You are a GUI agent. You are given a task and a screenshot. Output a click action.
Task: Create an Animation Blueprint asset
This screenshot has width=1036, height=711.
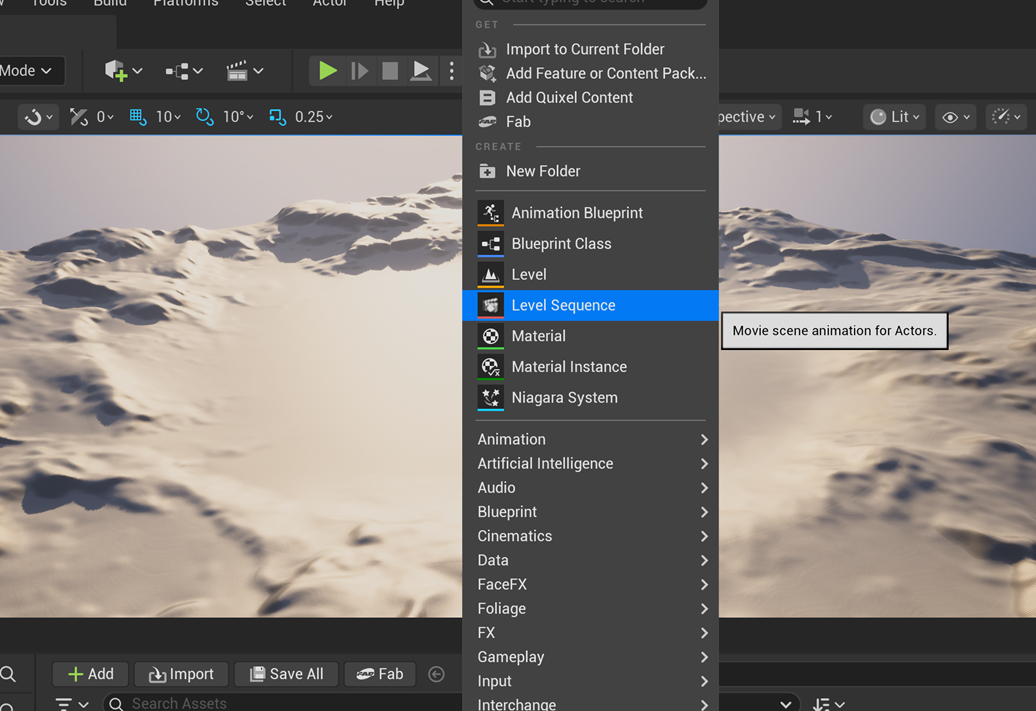pos(591,213)
